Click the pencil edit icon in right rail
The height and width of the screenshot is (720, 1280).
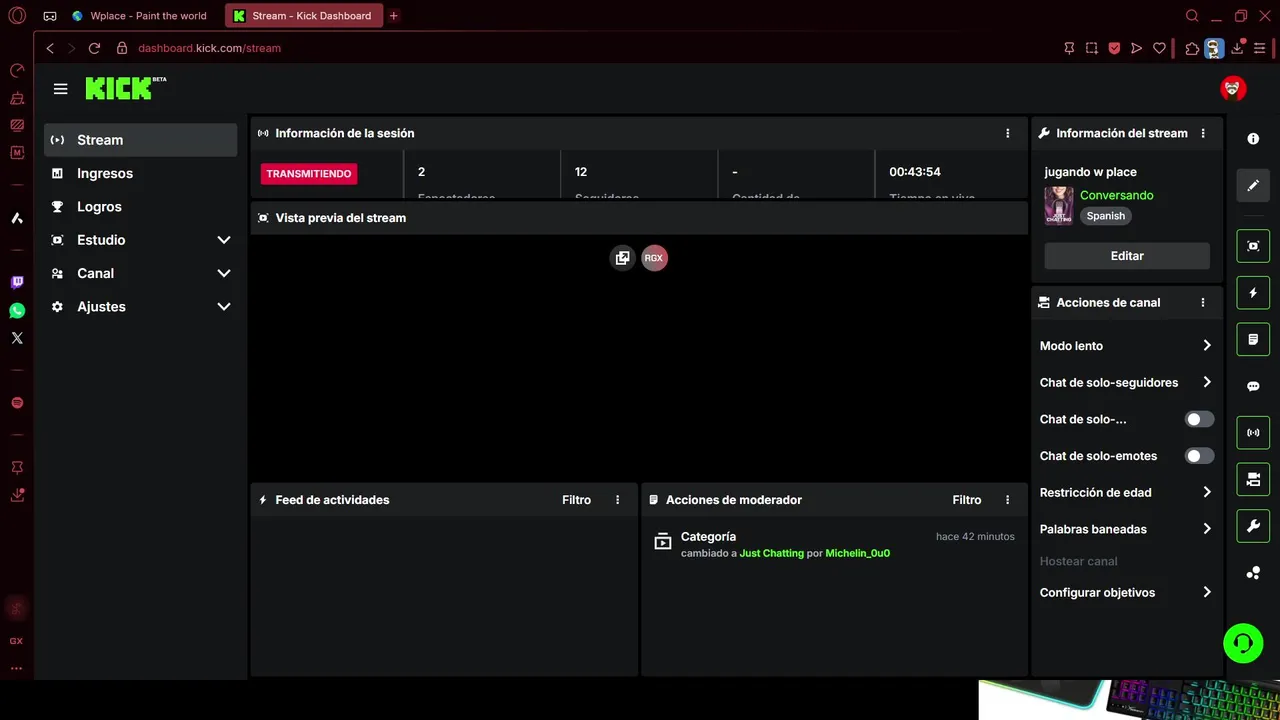pos(1253,186)
